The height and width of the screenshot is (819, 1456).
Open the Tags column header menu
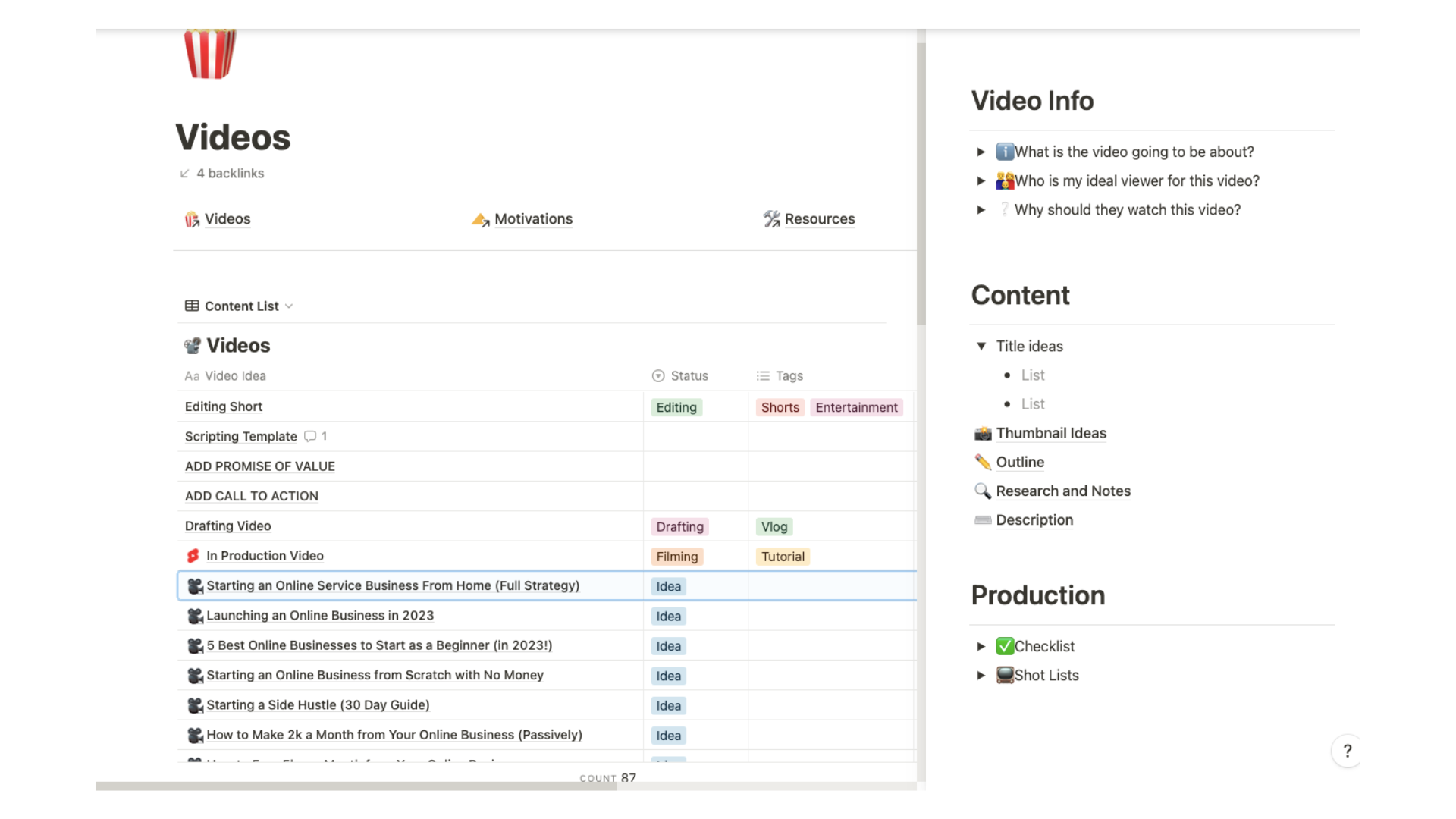pos(789,375)
